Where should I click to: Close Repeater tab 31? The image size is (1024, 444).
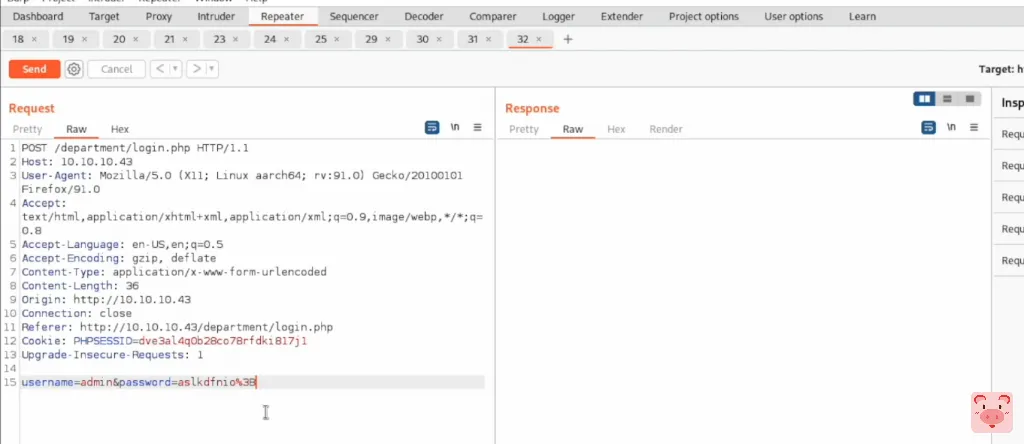tap(489, 39)
